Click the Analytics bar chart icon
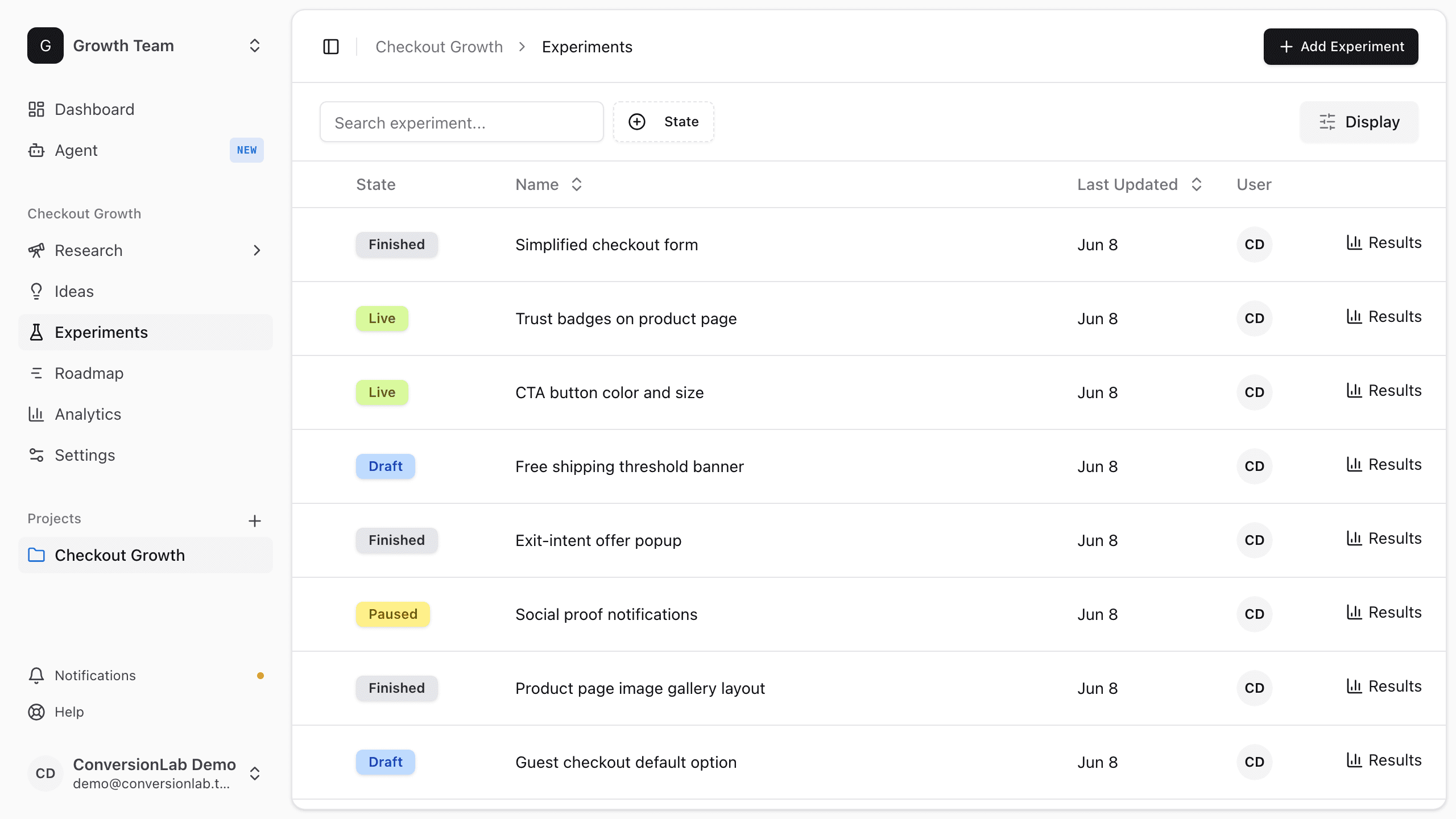Image resolution: width=1456 pixels, height=819 pixels. 36,414
